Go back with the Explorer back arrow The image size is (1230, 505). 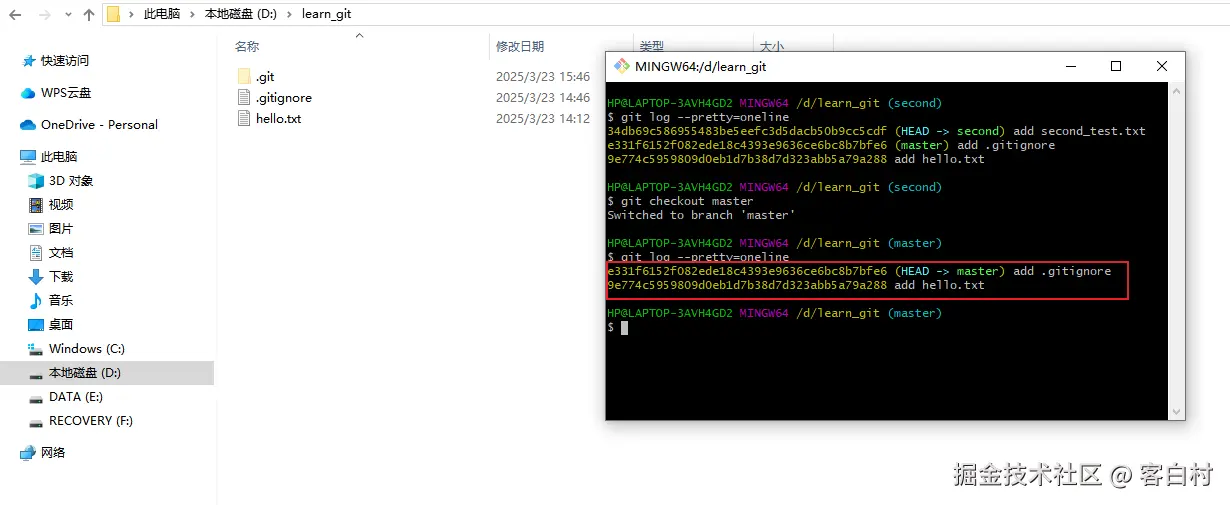[x=15, y=15]
